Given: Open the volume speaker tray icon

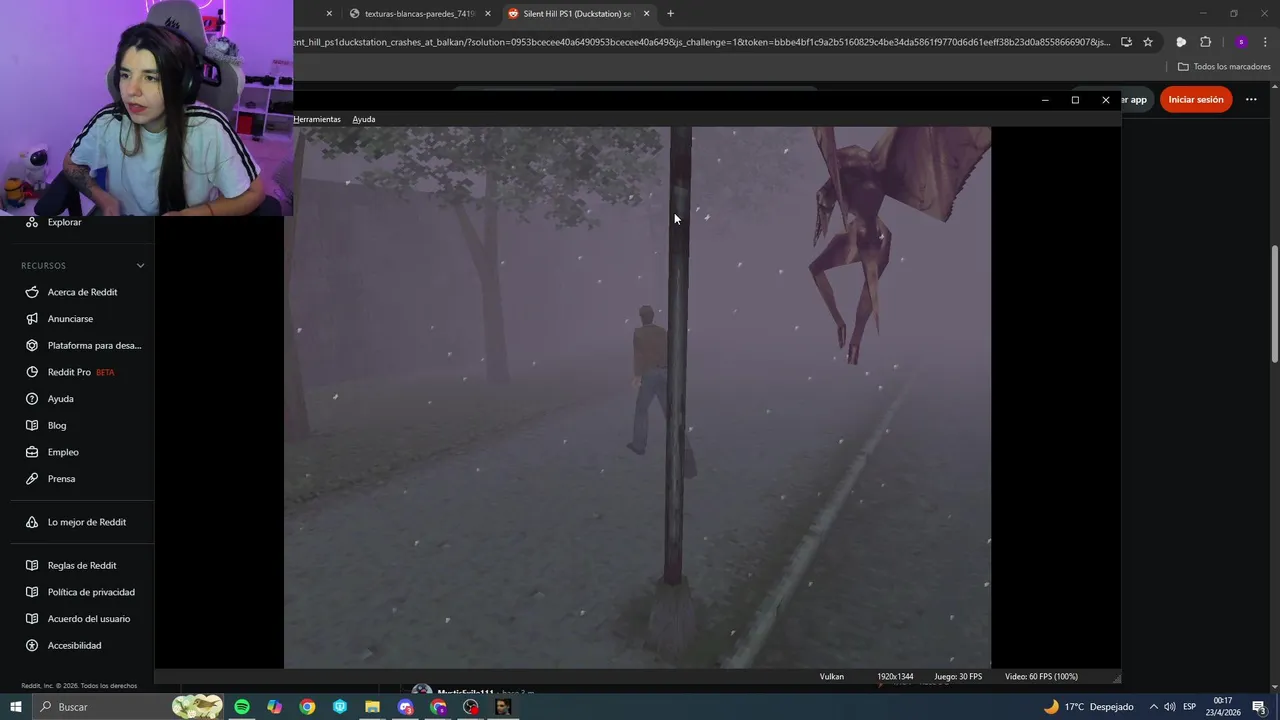Looking at the screenshot, I should pyautogui.click(x=1170, y=707).
